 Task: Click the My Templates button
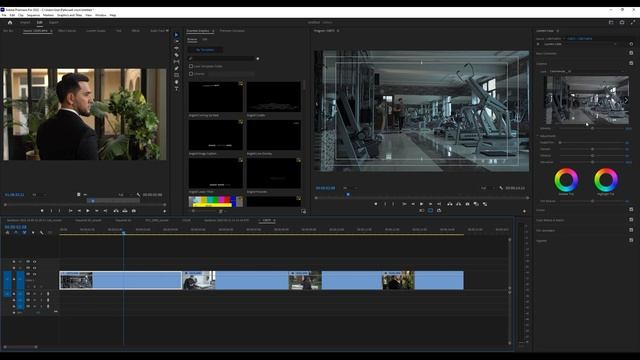205,50
